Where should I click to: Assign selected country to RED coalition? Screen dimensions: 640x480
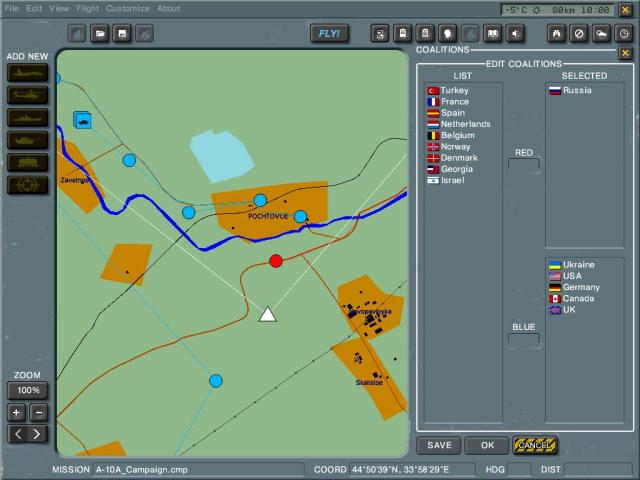pyautogui.click(x=524, y=164)
